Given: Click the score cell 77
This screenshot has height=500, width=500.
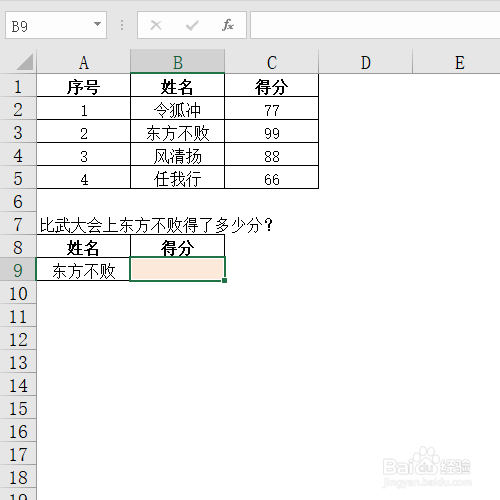Looking at the screenshot, I should (272, 109).
